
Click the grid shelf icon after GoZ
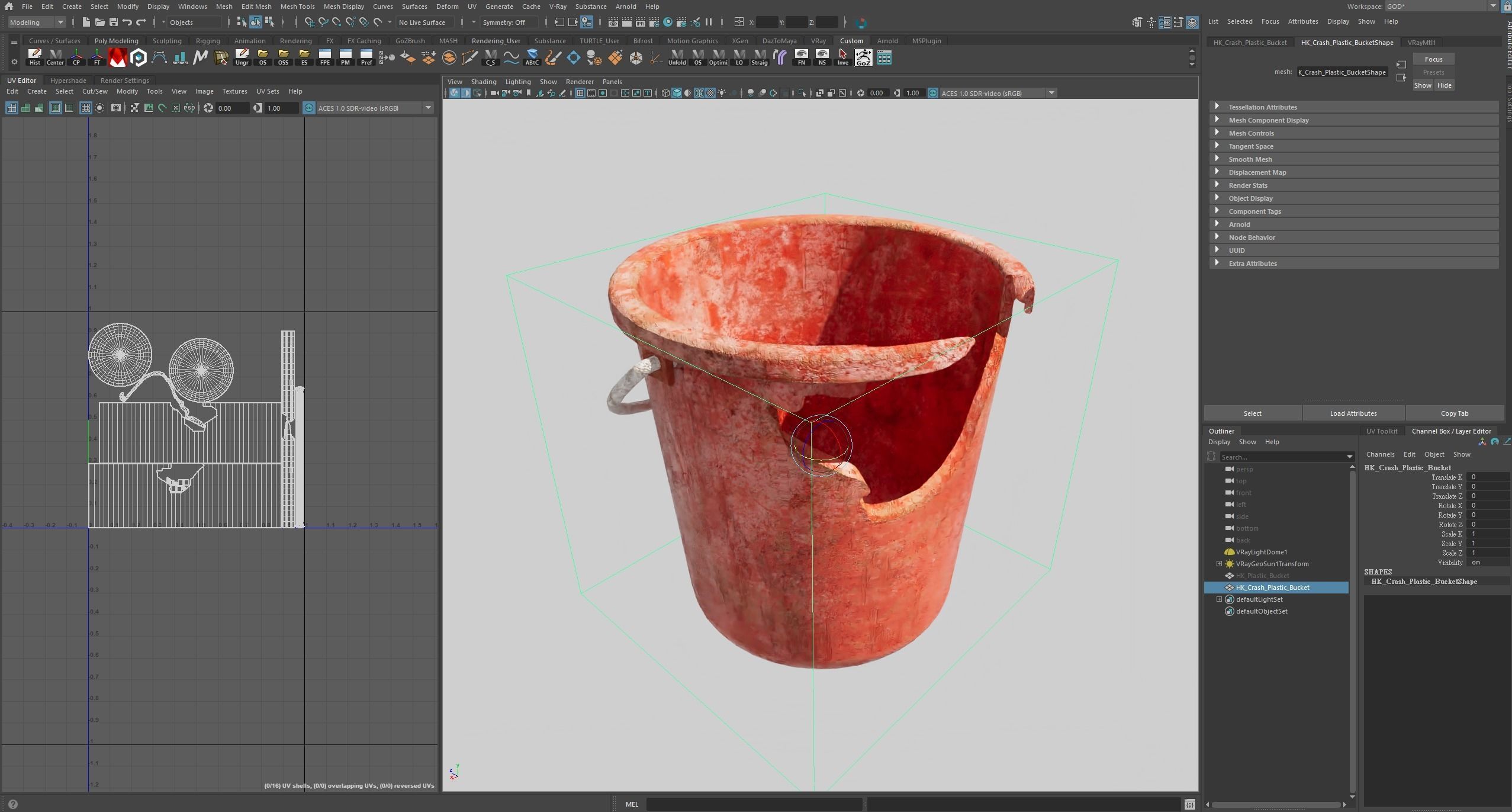(x=884, y=57)
